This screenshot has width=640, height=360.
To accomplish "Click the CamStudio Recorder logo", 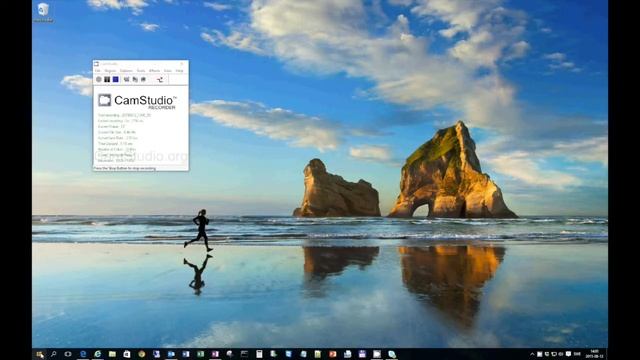I will (137, 101).
